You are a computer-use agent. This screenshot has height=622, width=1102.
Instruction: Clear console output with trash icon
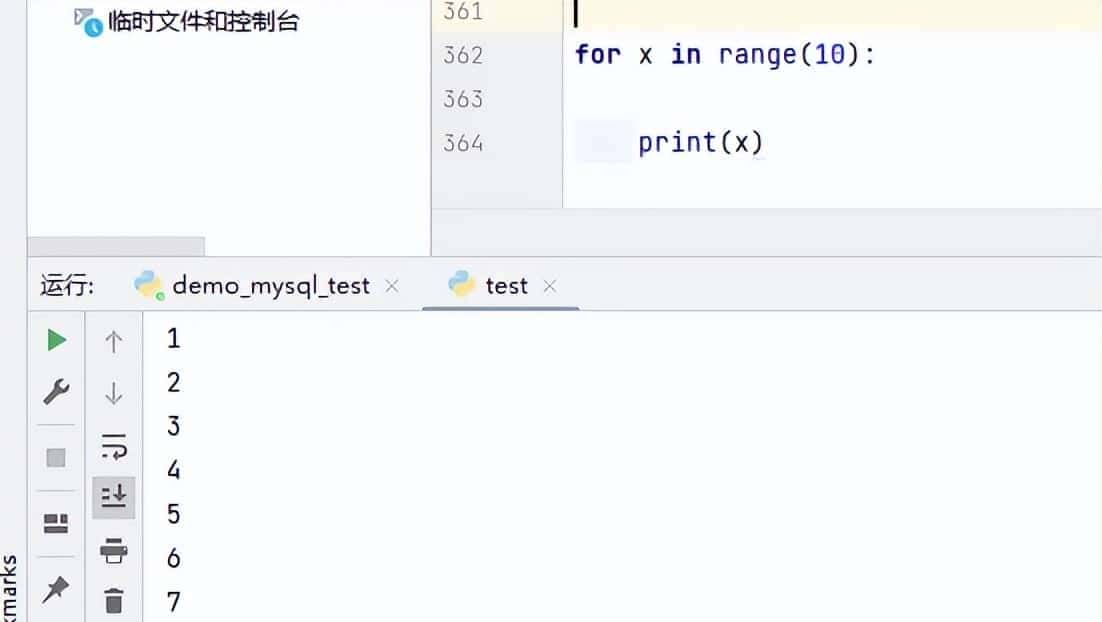pyautogui.click(x=114, y=601)
